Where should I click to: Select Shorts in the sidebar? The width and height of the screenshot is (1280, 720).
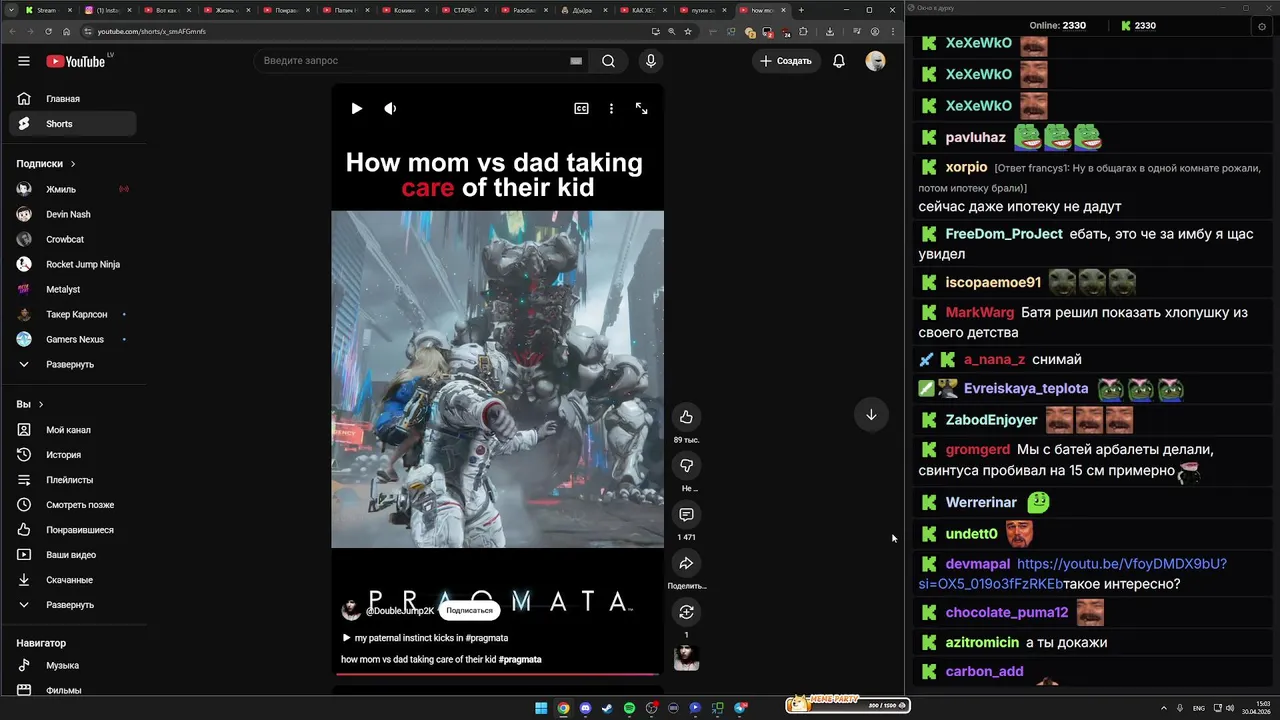(72, 124)
